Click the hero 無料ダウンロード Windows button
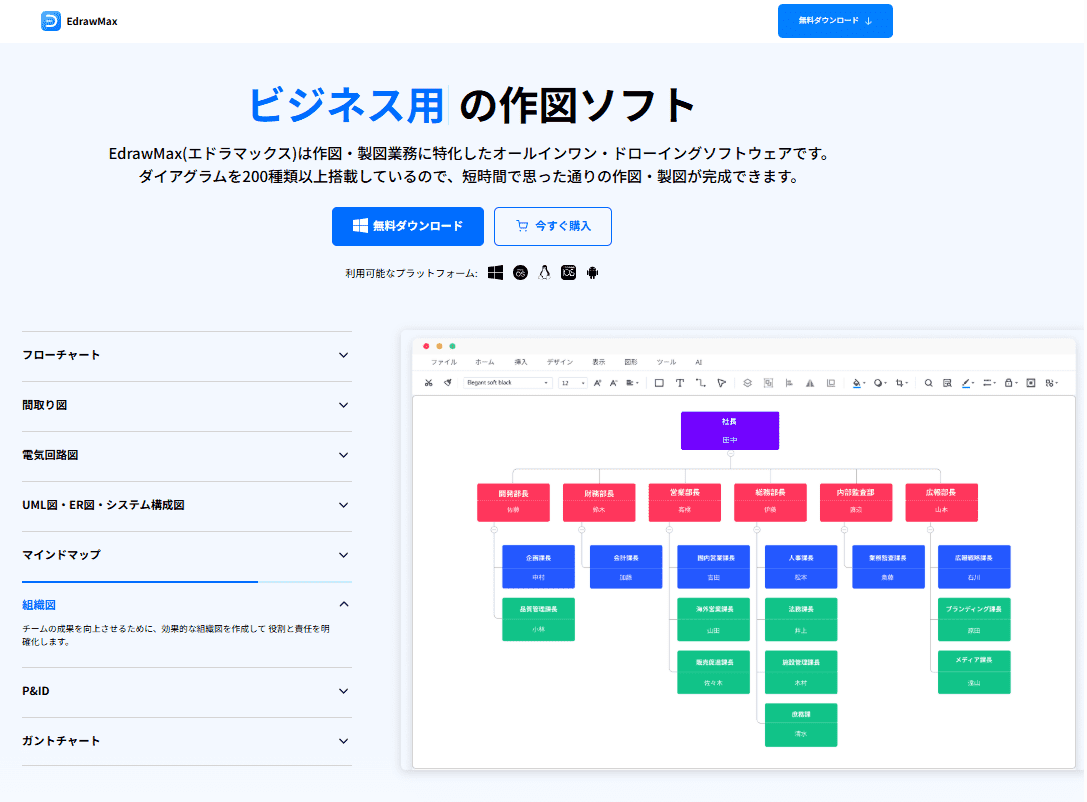Viewport: 1087px width, 802px height. [408, 226]
